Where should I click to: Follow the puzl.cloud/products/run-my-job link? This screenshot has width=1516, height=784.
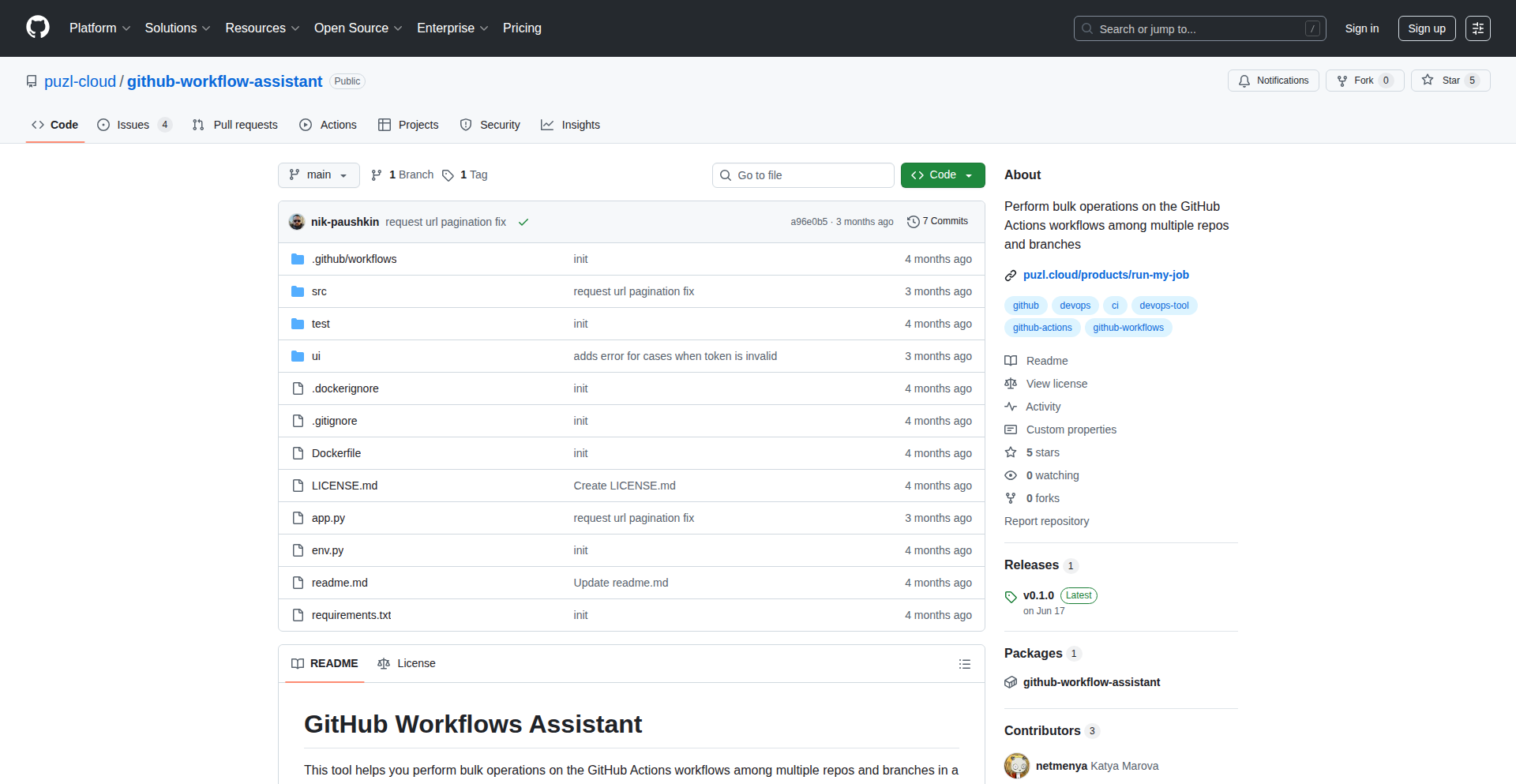pos(1105,275)
